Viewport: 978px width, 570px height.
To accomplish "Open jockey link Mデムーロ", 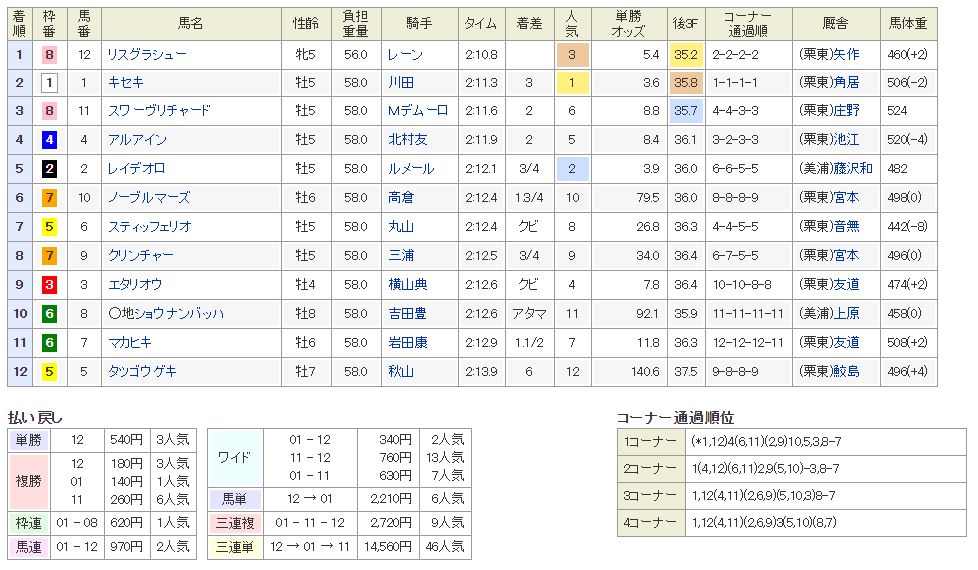I will coord(418,111).
